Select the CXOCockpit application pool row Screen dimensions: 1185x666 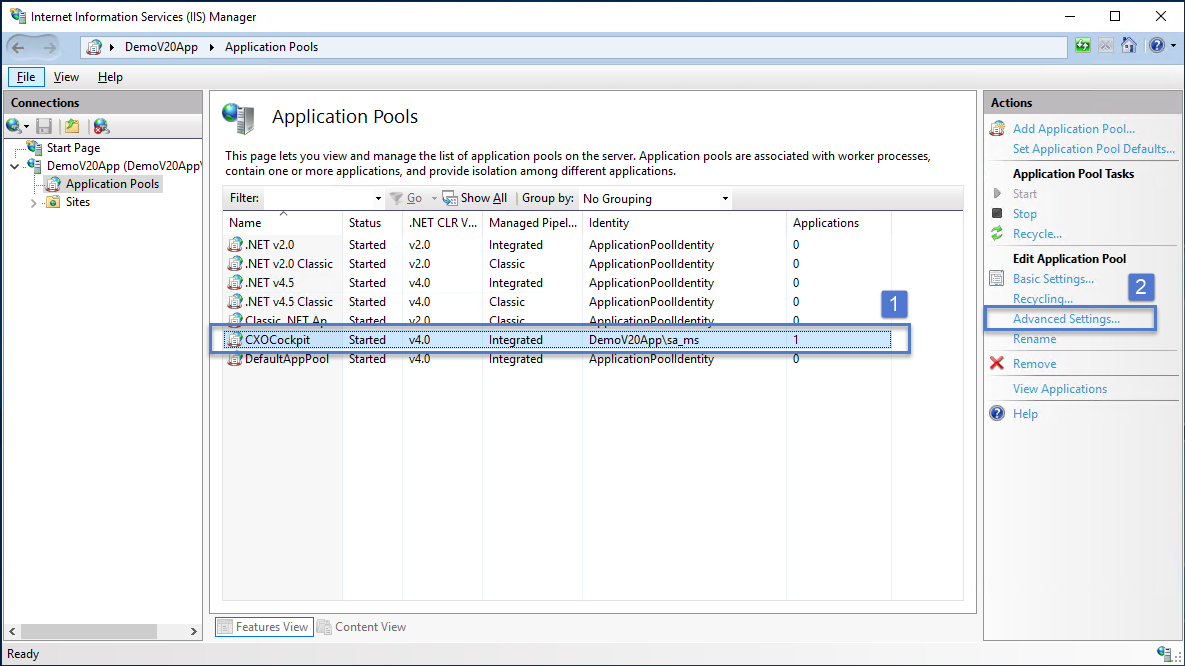[558, 340]
